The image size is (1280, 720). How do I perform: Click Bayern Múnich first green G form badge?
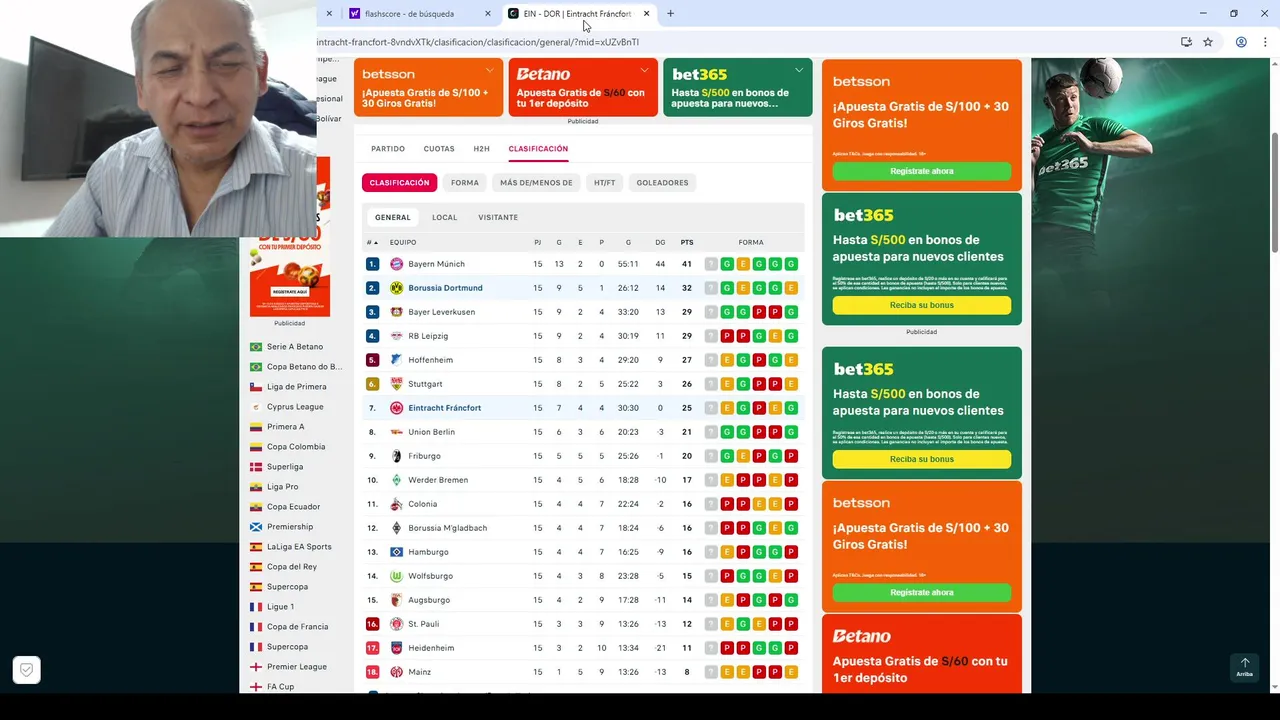click(x=727, y=264)
